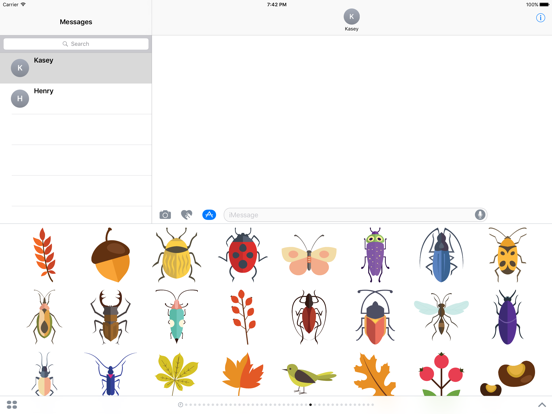552x414 pixels.
Task: Tap the Kasey avatar in conversation list
Action: [x=20, y=68]
